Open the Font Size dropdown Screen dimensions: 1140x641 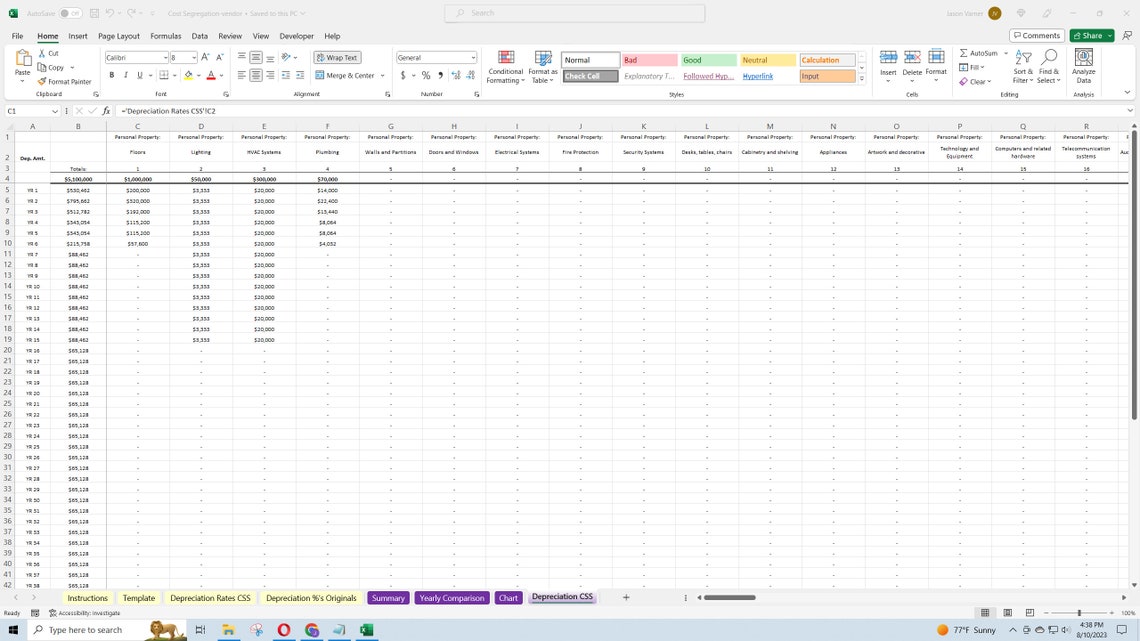click(x=192, y=57)
